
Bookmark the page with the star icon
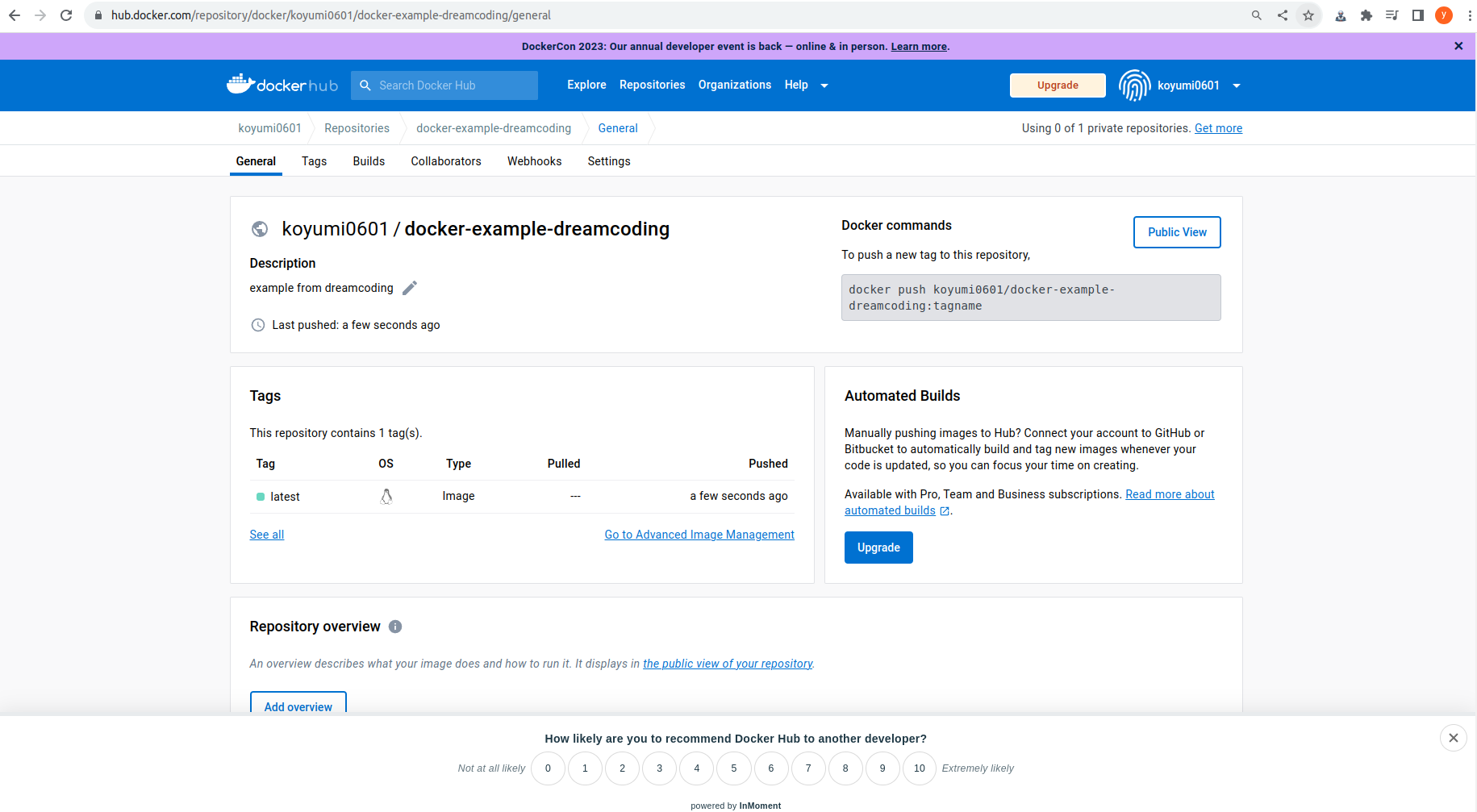point(1308,15)
